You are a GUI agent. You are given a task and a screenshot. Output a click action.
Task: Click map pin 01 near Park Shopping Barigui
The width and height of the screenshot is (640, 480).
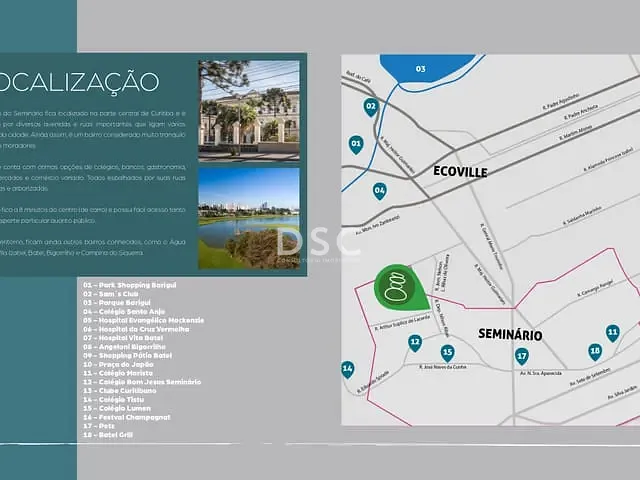click(356, 144)
